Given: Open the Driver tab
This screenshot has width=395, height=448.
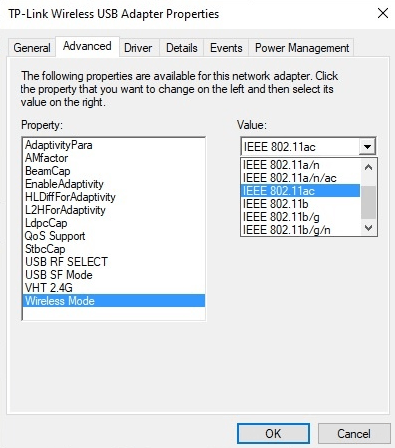Looking at the screenshot, I should click(x=138, y=48).
